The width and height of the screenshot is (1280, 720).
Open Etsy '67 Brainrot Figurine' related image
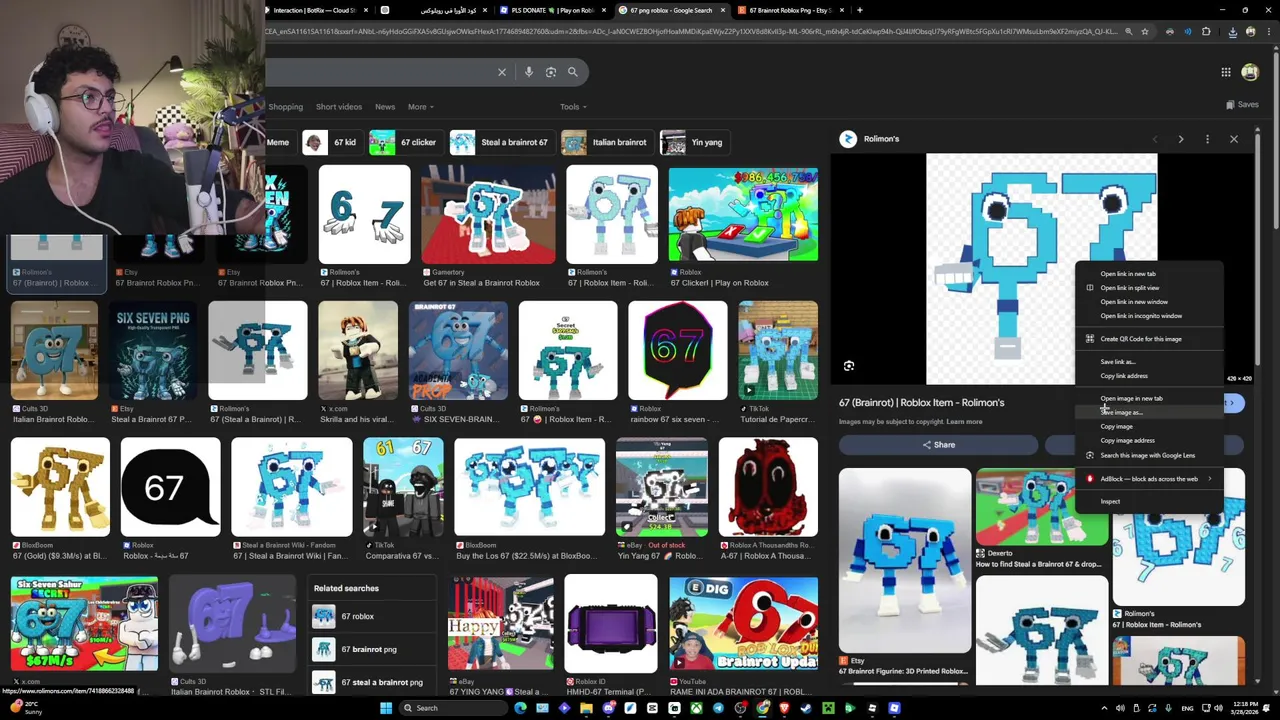click(904, 560)
